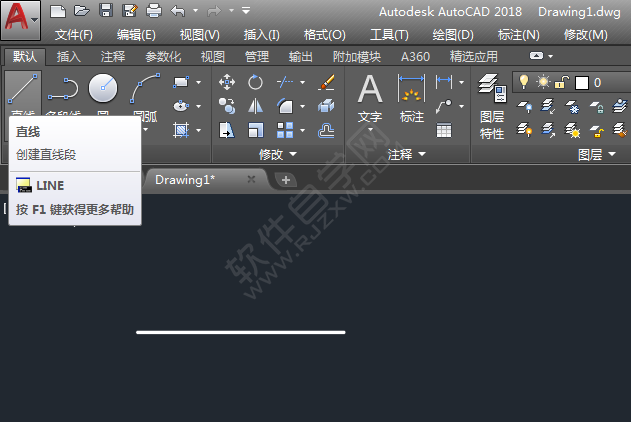Open the redo history dropdown arrow
Screen dimensions: 631x422
tap(231, 11)
